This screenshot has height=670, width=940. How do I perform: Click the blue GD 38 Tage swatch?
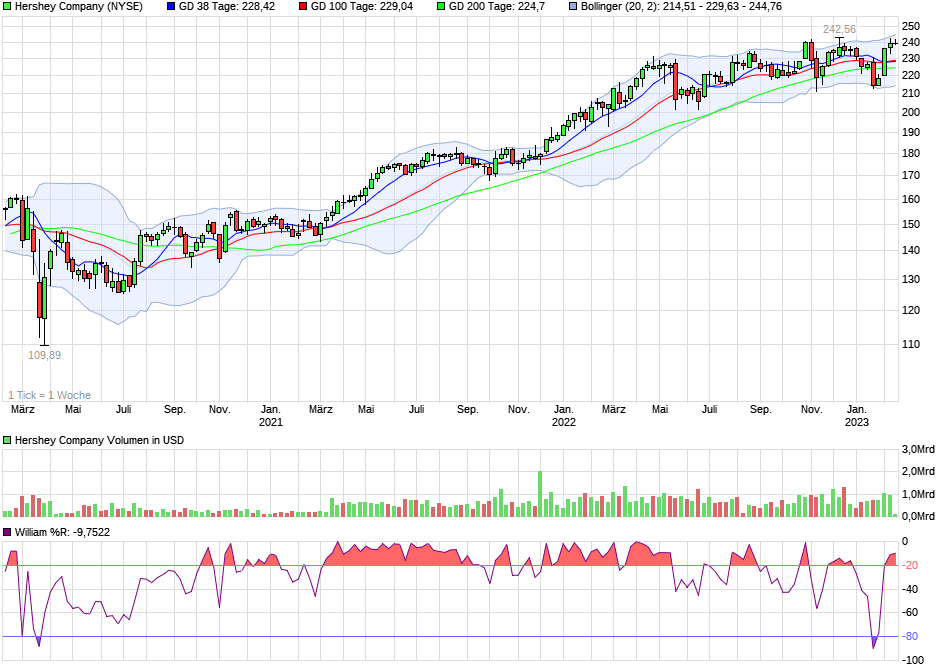pyautogui.click(x=171, y=7)
